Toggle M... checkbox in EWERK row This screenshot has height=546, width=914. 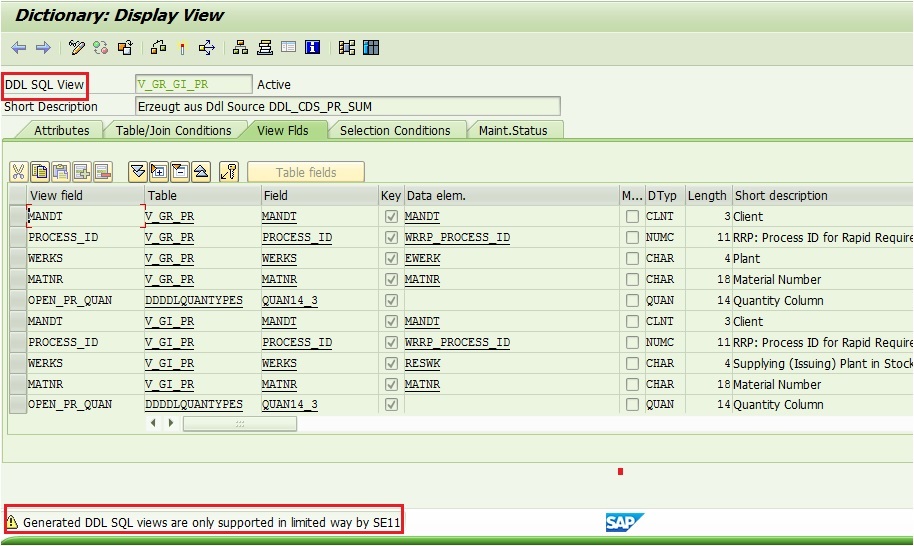(x=632, y=258)
